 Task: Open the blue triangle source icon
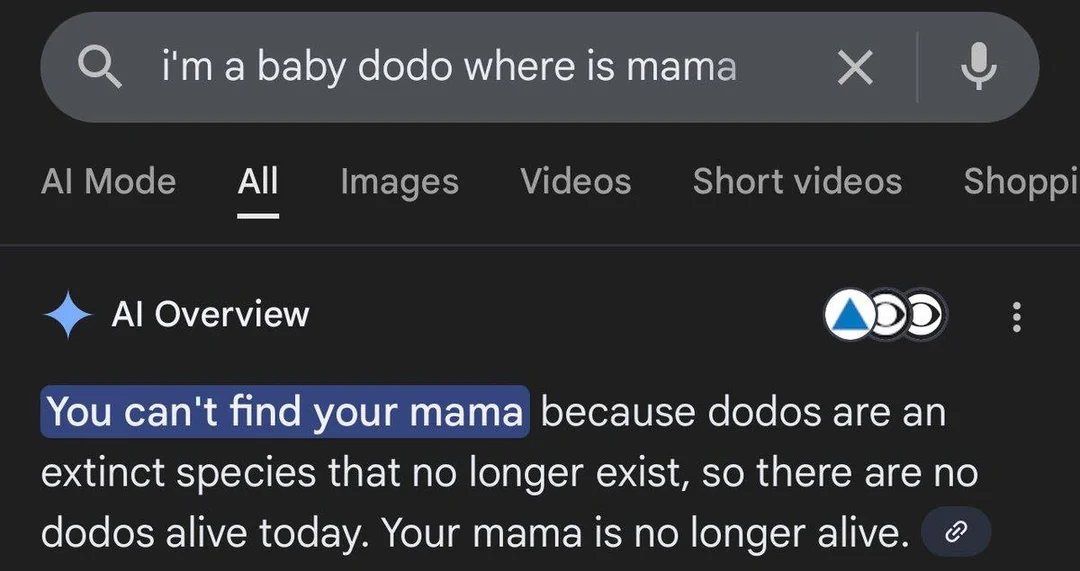(849, 316)
